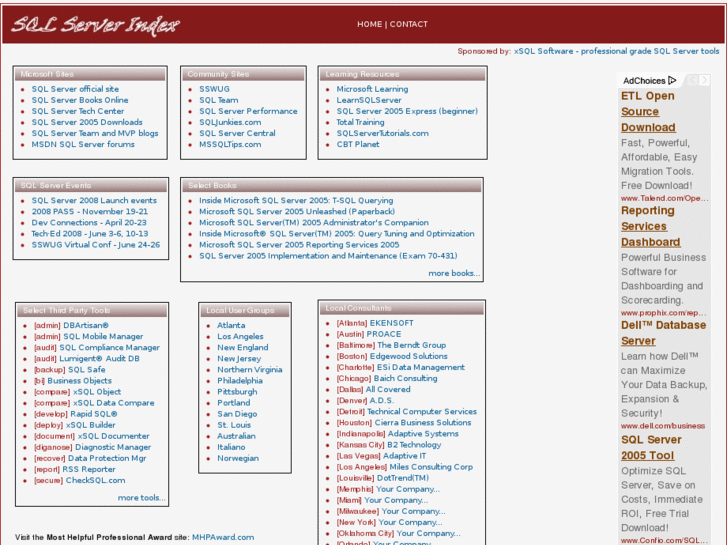Open SQL Server 2008 Launch events

coord(94,200)
